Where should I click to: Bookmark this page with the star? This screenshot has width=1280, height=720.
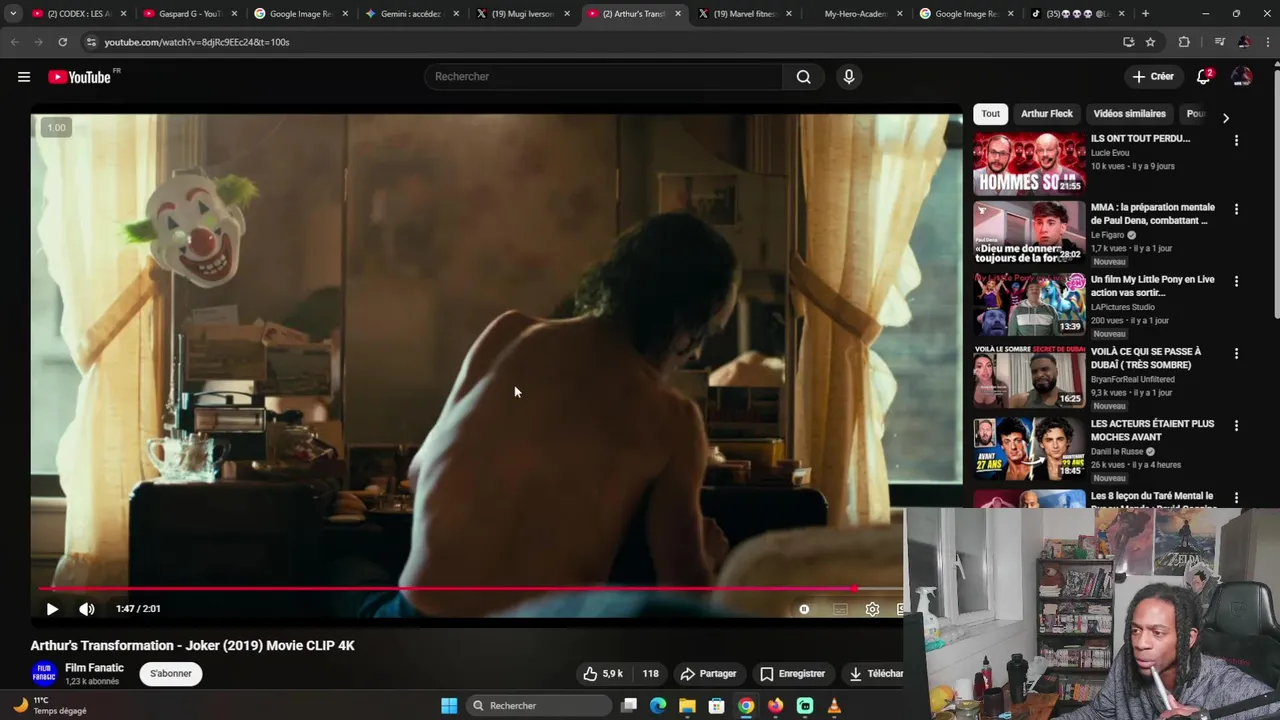(1150, 42)
